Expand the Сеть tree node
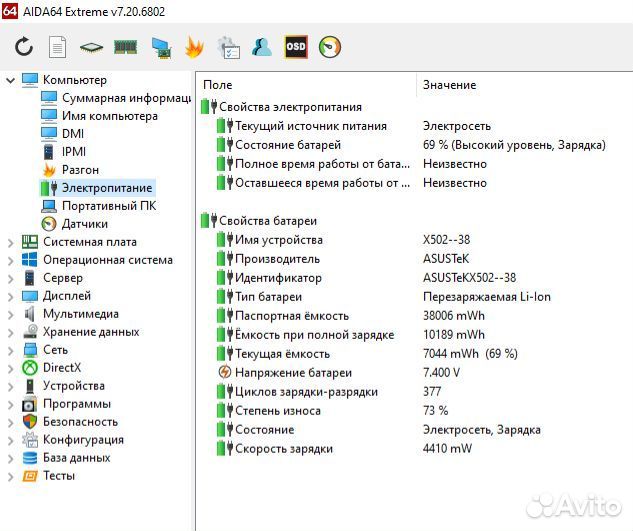Screen dimensions: 633x531 pyautogui.click(x=11, y=350)
